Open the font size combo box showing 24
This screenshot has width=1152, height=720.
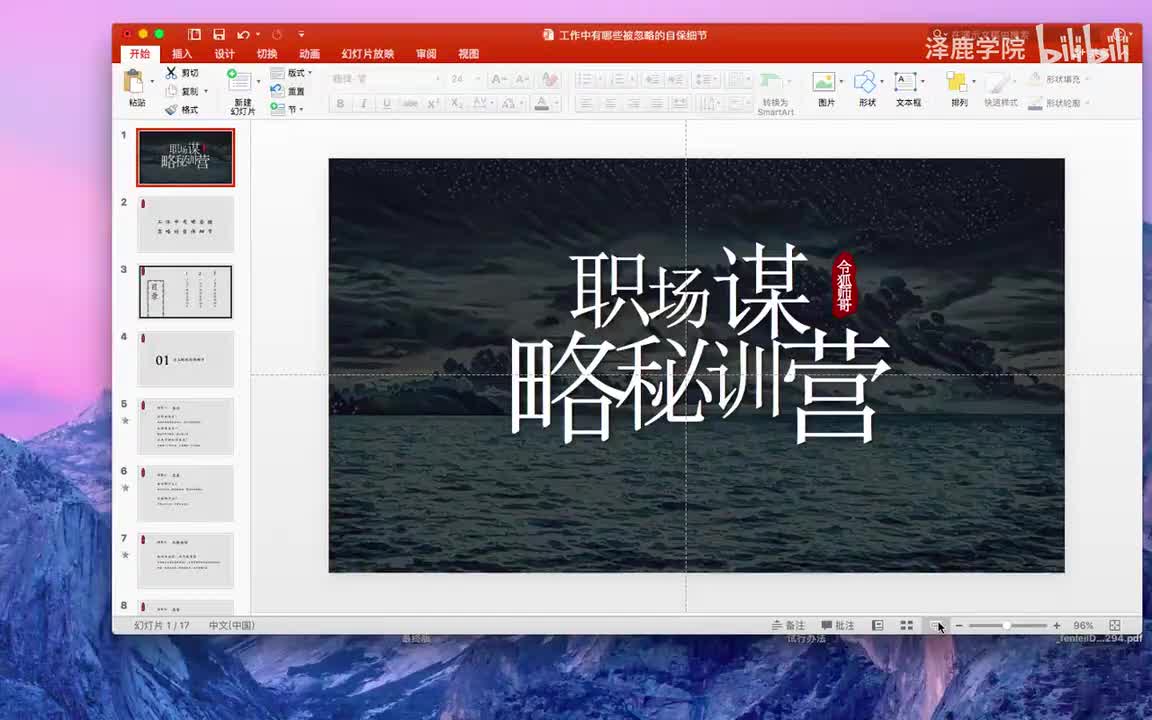point(466,79)
